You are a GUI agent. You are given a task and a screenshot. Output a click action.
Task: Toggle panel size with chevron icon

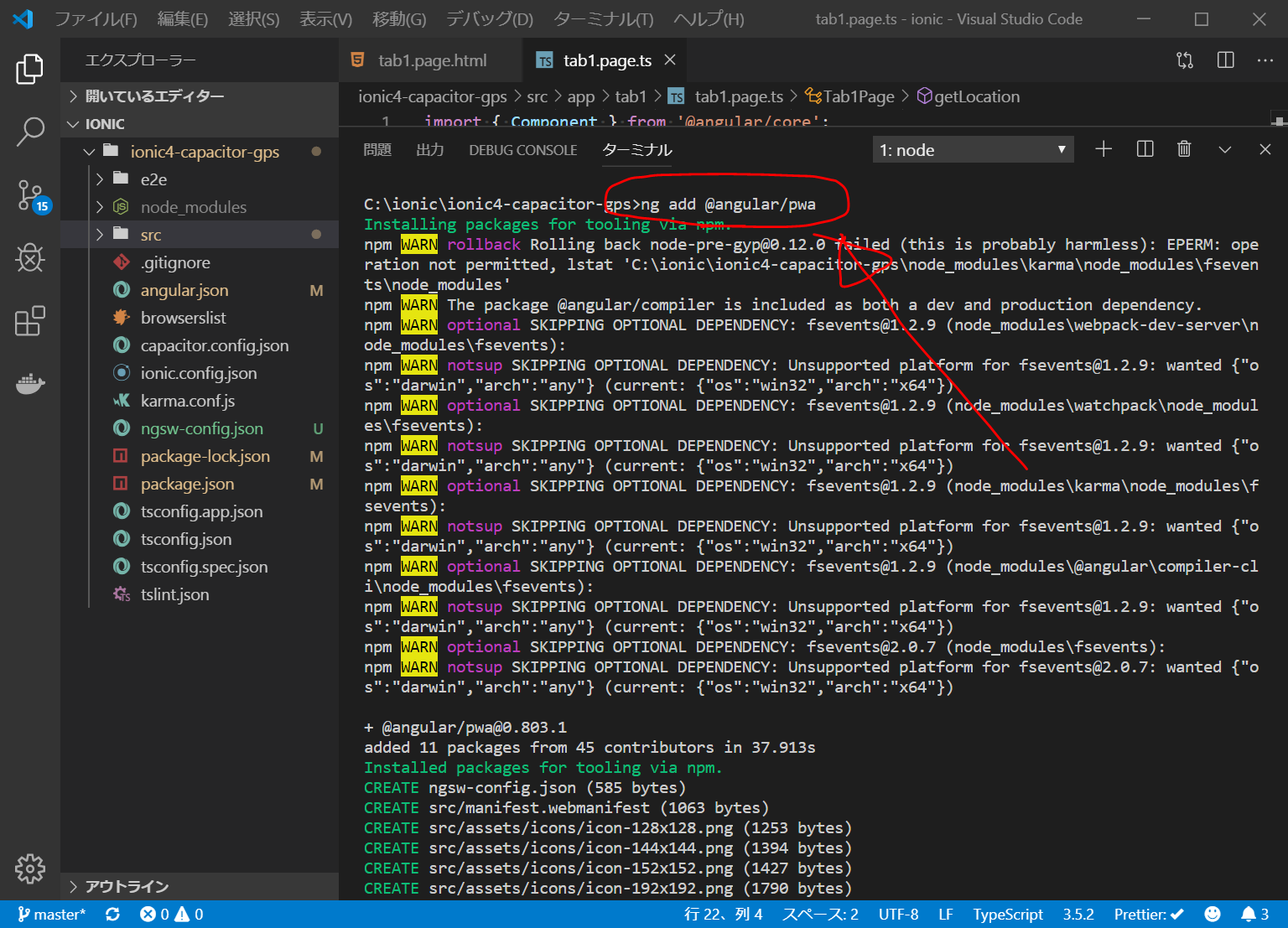coord(1225,149)
